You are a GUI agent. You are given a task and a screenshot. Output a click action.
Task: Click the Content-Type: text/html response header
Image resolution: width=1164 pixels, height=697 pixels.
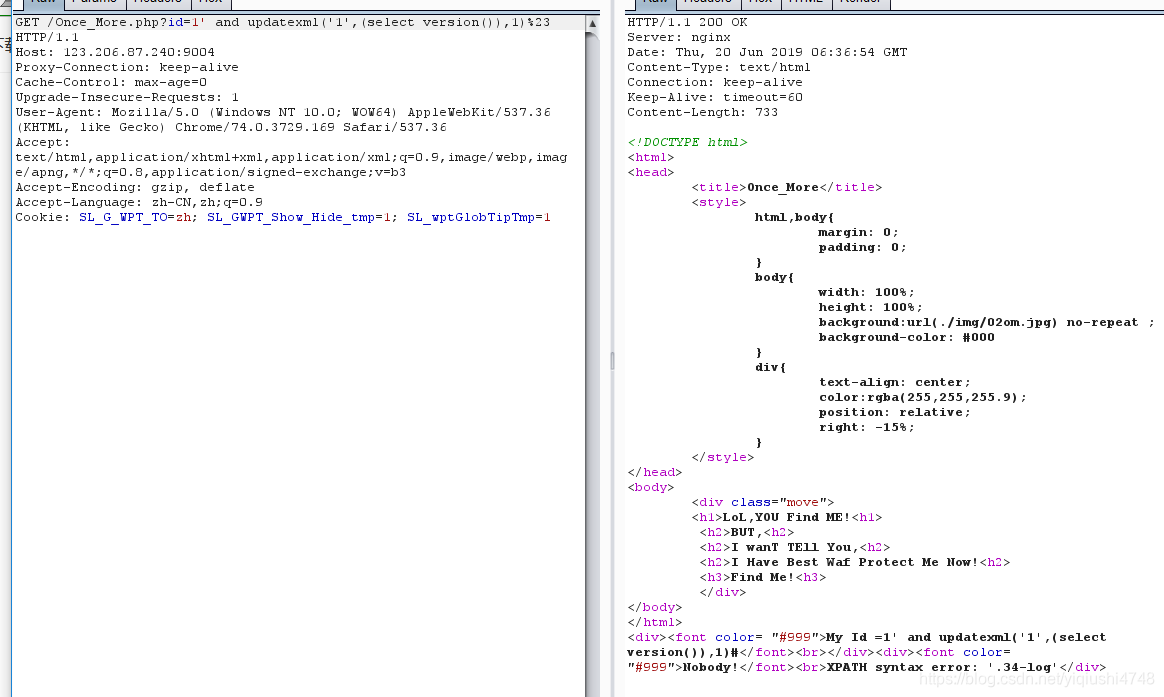click(719, 67)
